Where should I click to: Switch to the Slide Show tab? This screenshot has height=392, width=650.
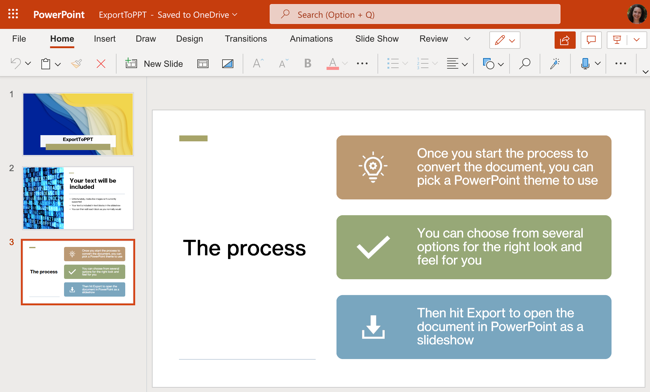click(377, 39)
